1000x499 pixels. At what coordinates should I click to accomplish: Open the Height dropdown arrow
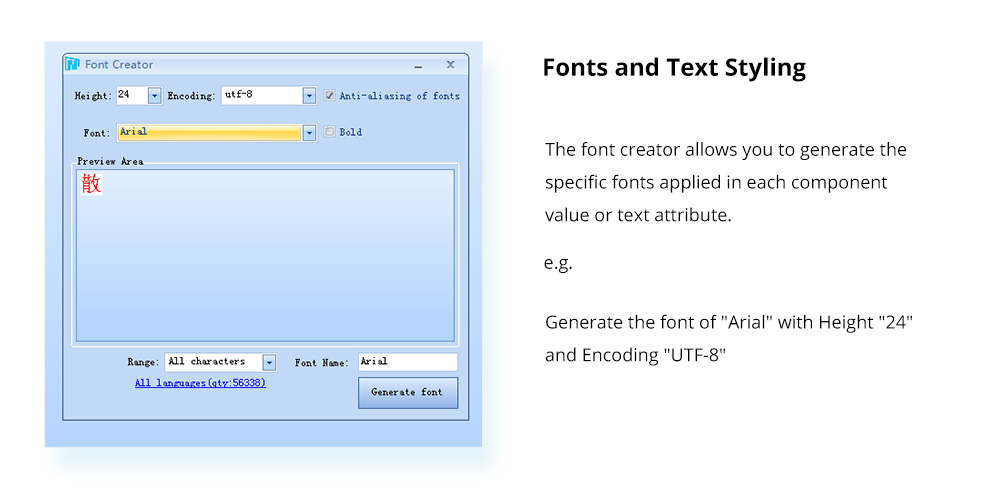coord(154,96)
